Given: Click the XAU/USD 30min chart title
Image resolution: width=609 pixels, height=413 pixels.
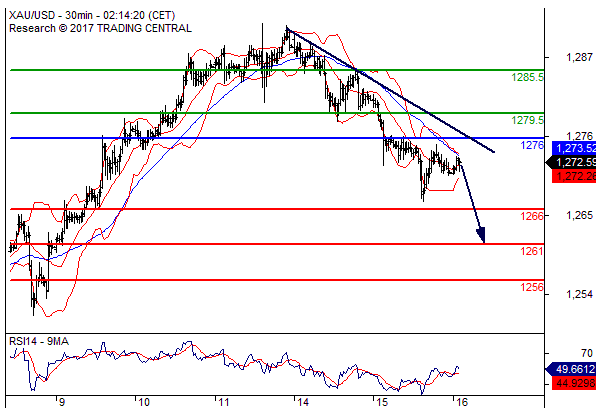Looking at the screenshot, I should pos(92,15).
